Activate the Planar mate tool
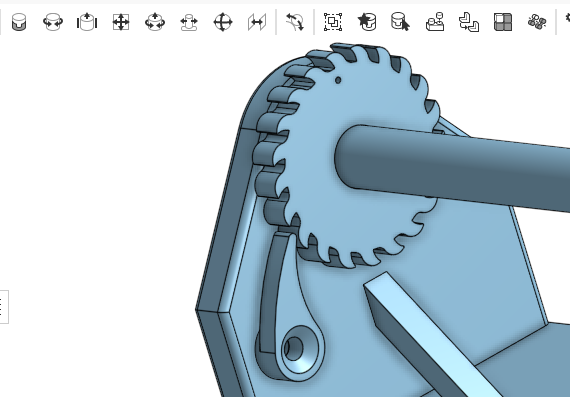The width and height of the screenshot is (570, 397). (121, 22)
